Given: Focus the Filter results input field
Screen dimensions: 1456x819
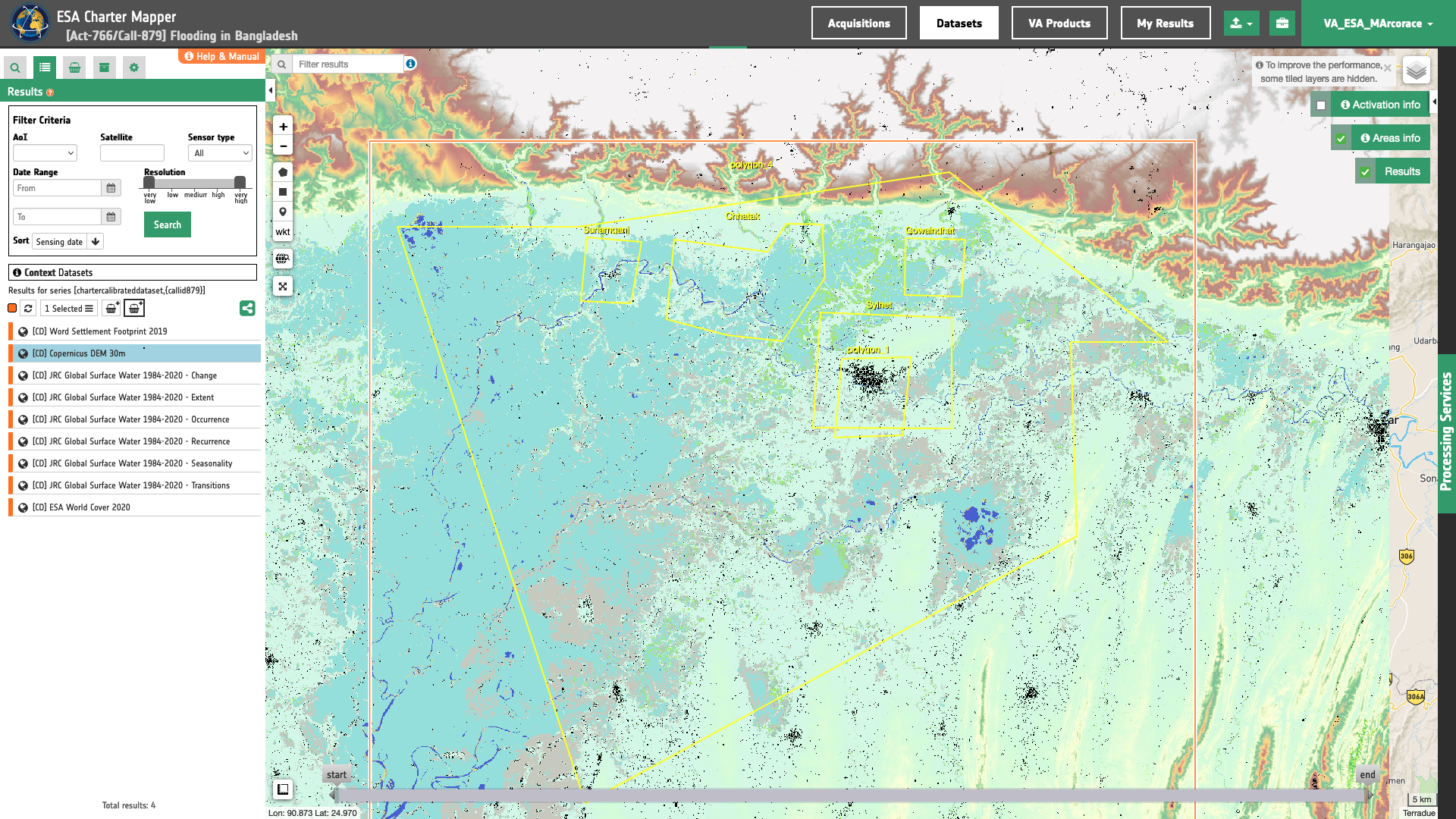Looking at the screenshot, I should 348,64.
